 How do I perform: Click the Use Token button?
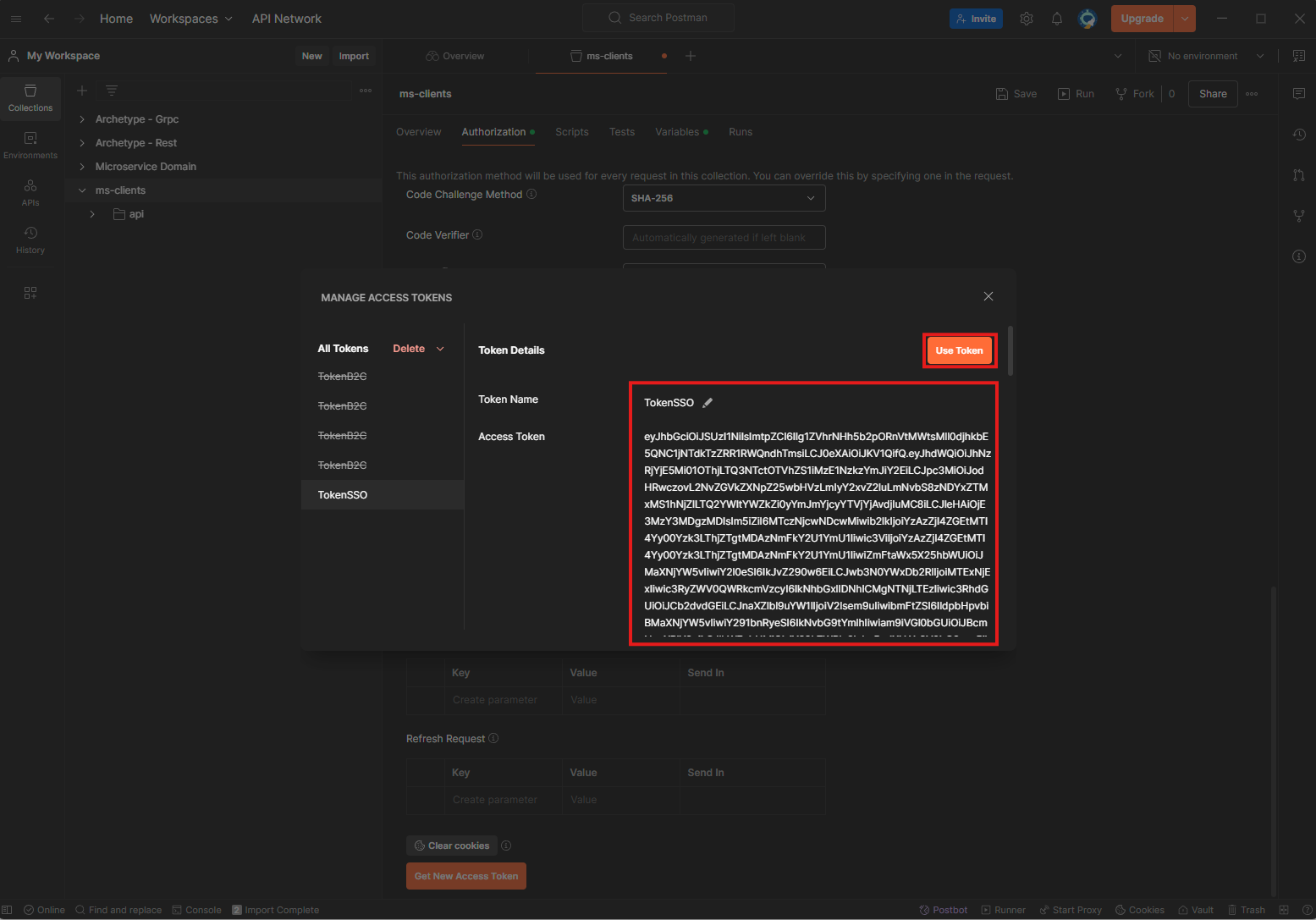[959, 350]
